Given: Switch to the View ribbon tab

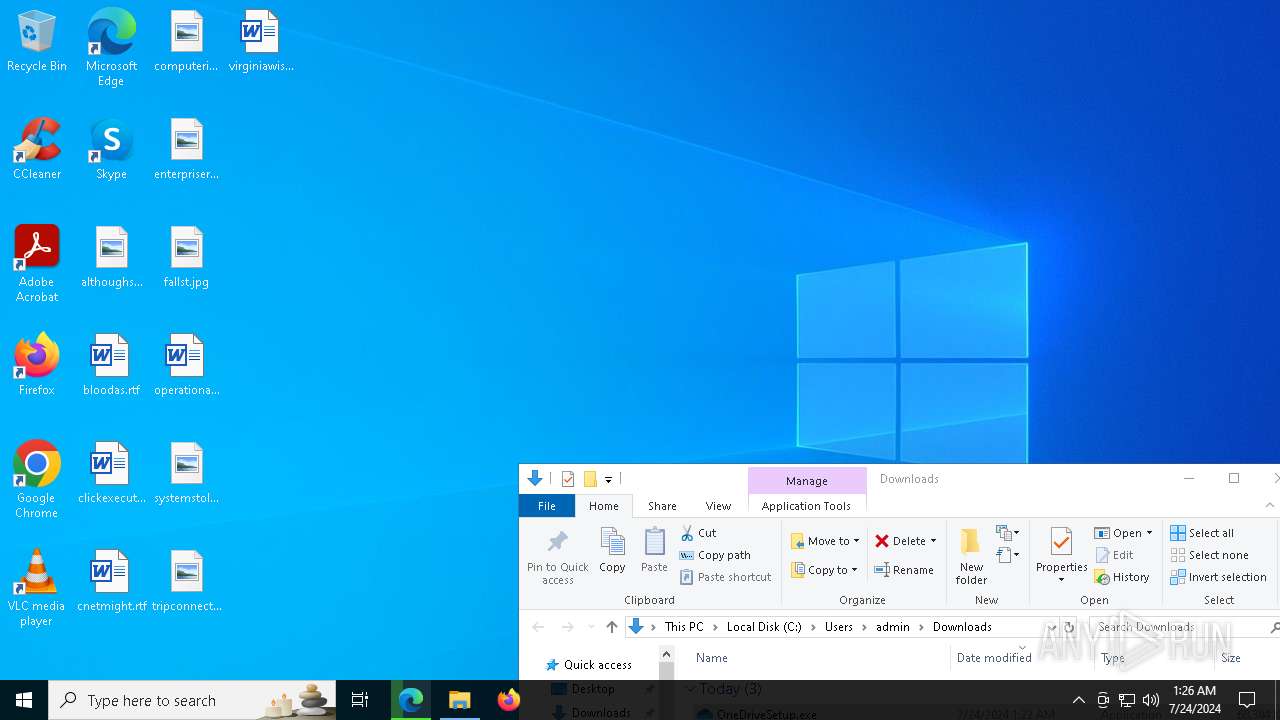Looking at the screenshot, I should [x=718, y=506].
